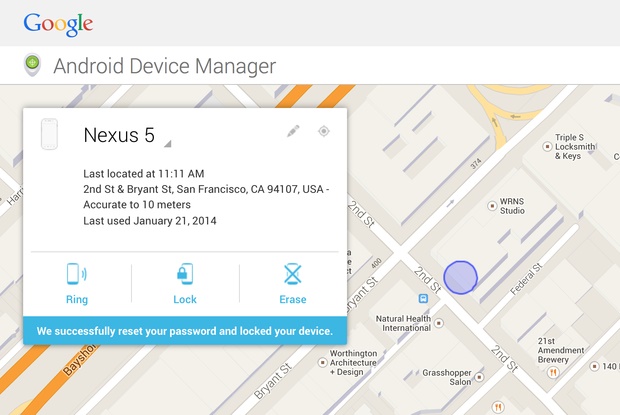Click the restaurant icon at bottom of map
This screenshot has height=415, width=620.
pos(498,407)
